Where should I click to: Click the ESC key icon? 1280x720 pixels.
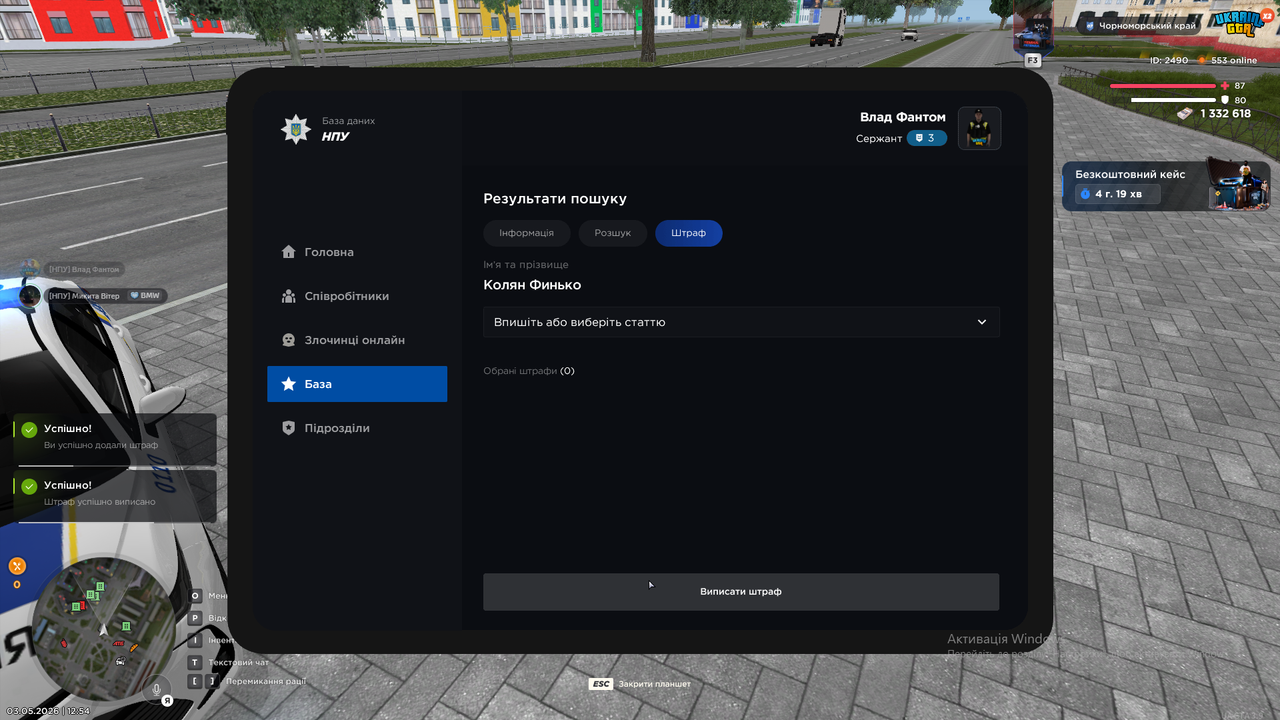click(x=601, y=684)
